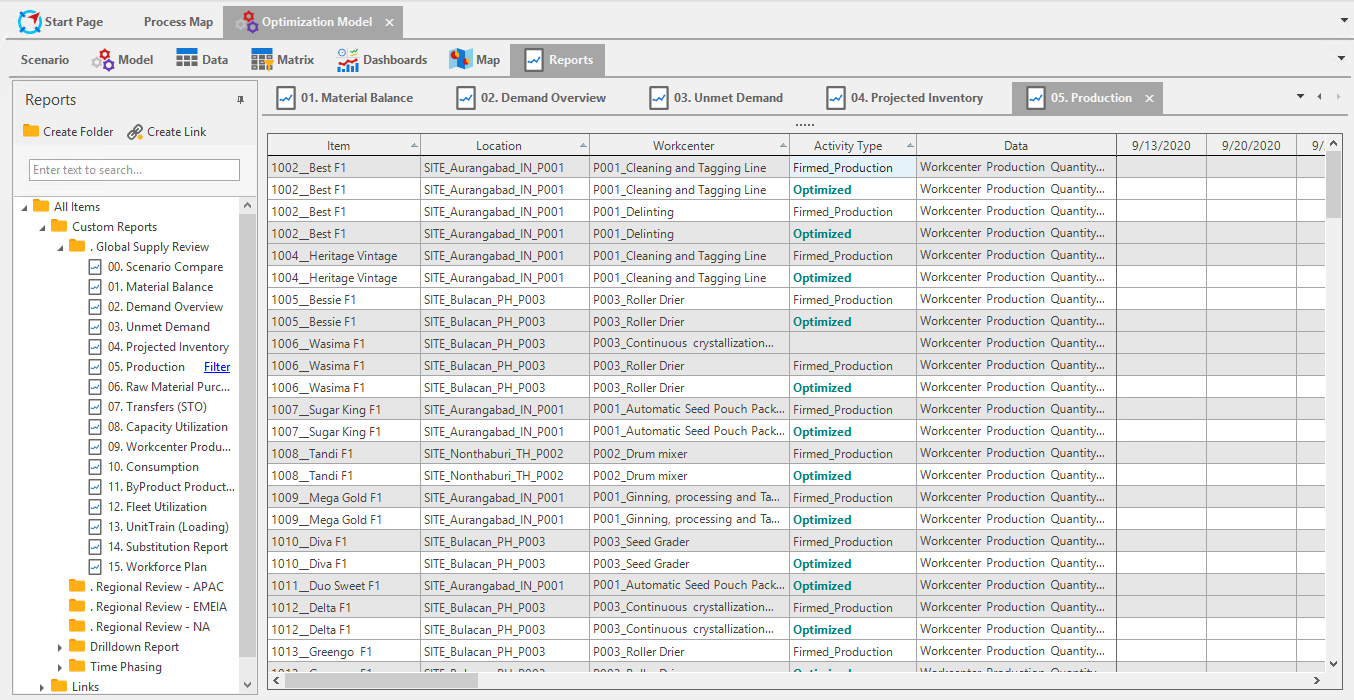Switch to the Process Map tab

coord(178,21)
